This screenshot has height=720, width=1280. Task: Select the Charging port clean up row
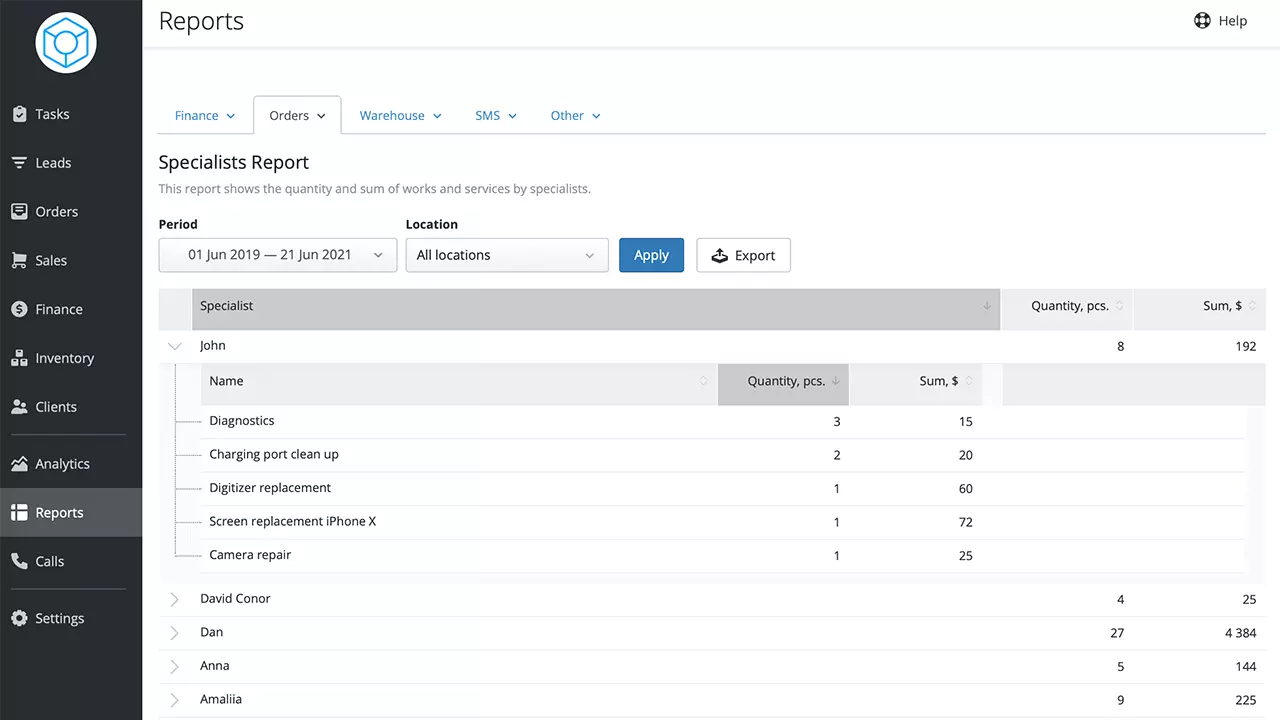pyautogui.click(x=723, y=455)
